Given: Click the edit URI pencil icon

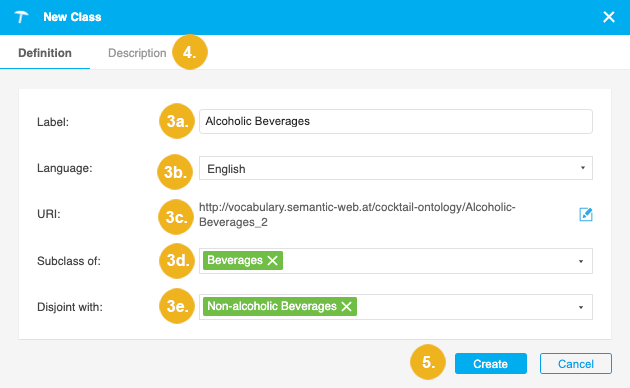Looking at the screenshot, I should coord(586,214).
